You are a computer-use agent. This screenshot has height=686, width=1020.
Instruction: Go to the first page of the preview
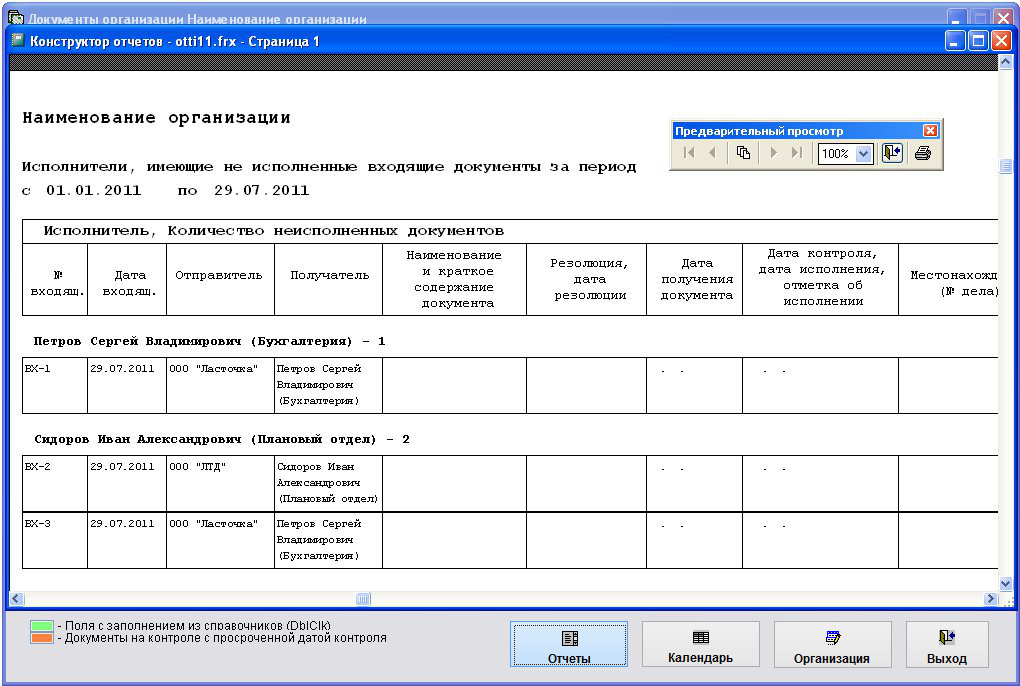tap(689, 153)
